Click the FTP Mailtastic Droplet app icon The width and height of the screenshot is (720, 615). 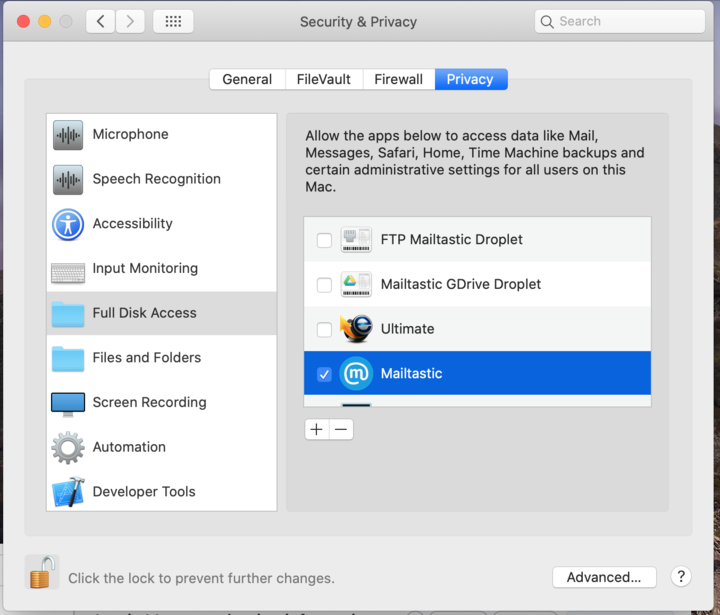coord(356,239)
